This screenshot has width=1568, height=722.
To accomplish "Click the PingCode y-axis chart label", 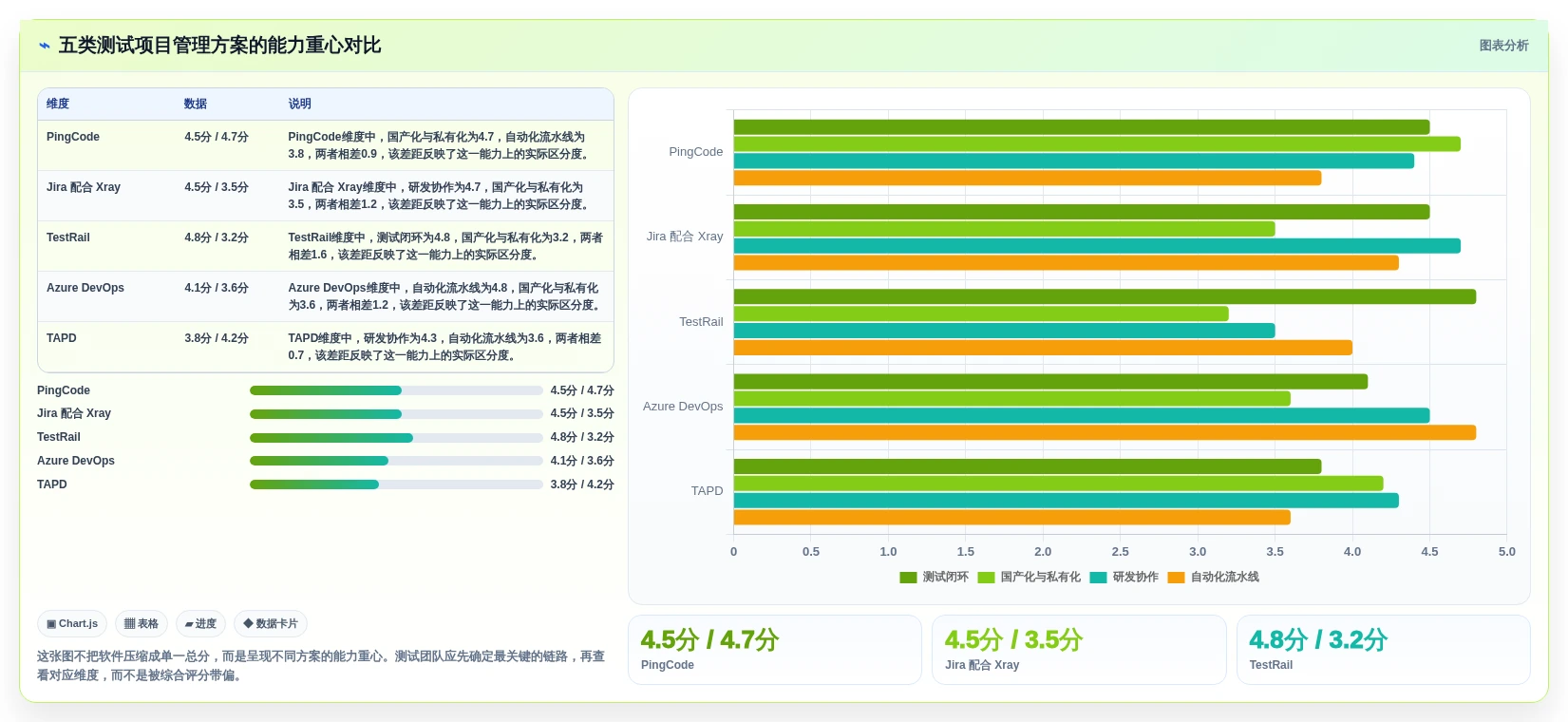I will tap(695, 152).
